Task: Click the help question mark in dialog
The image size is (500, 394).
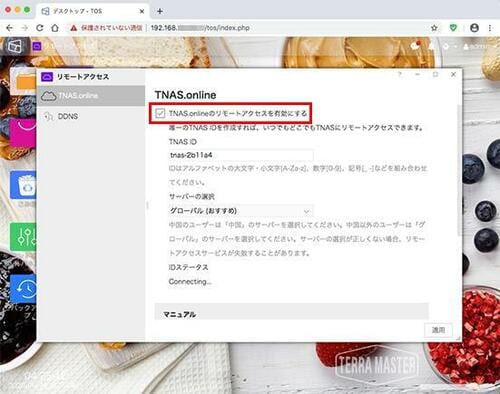Action: pos(400,75)
